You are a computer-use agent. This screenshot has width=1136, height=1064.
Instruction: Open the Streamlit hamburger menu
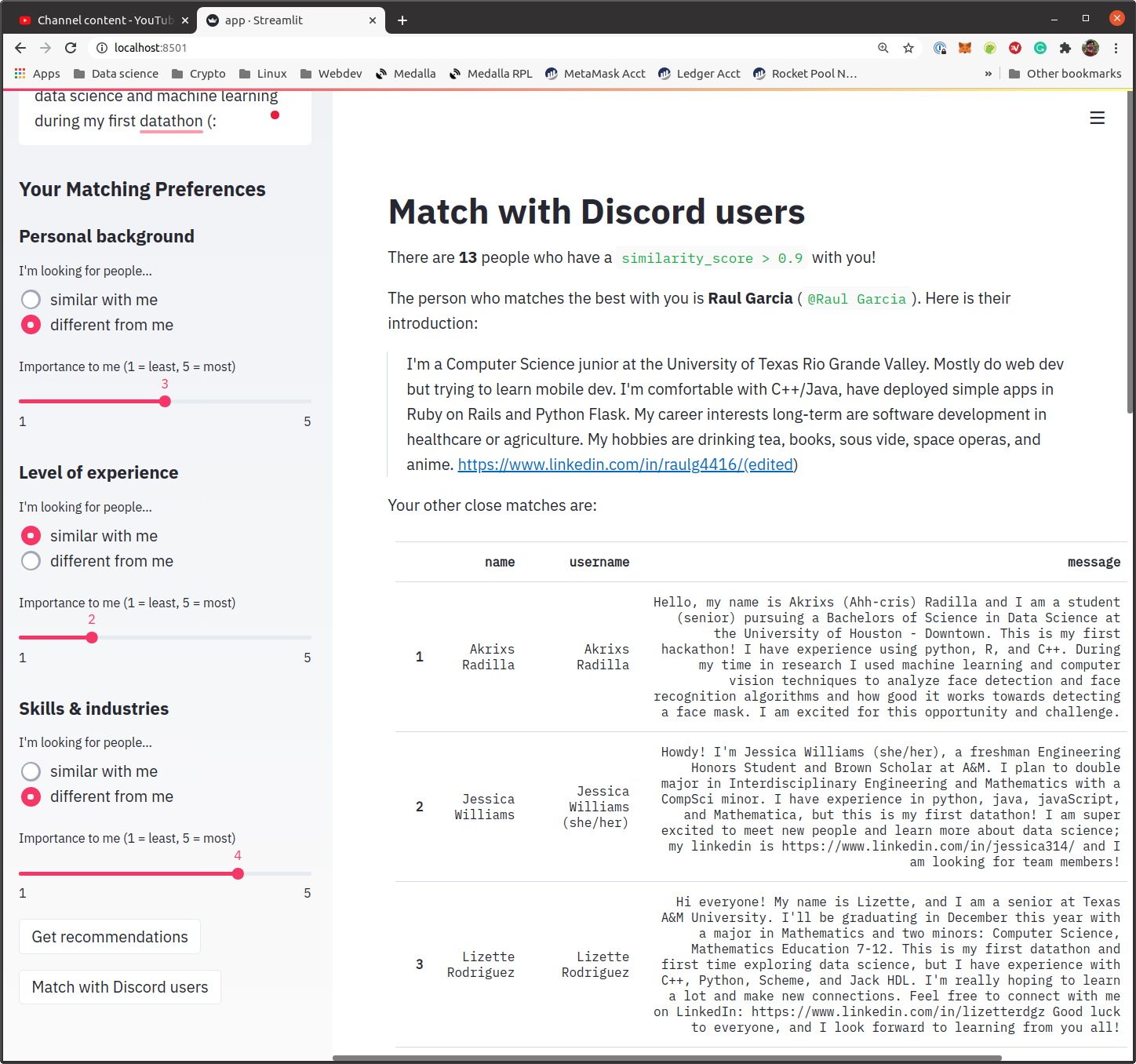point(1097,118)
